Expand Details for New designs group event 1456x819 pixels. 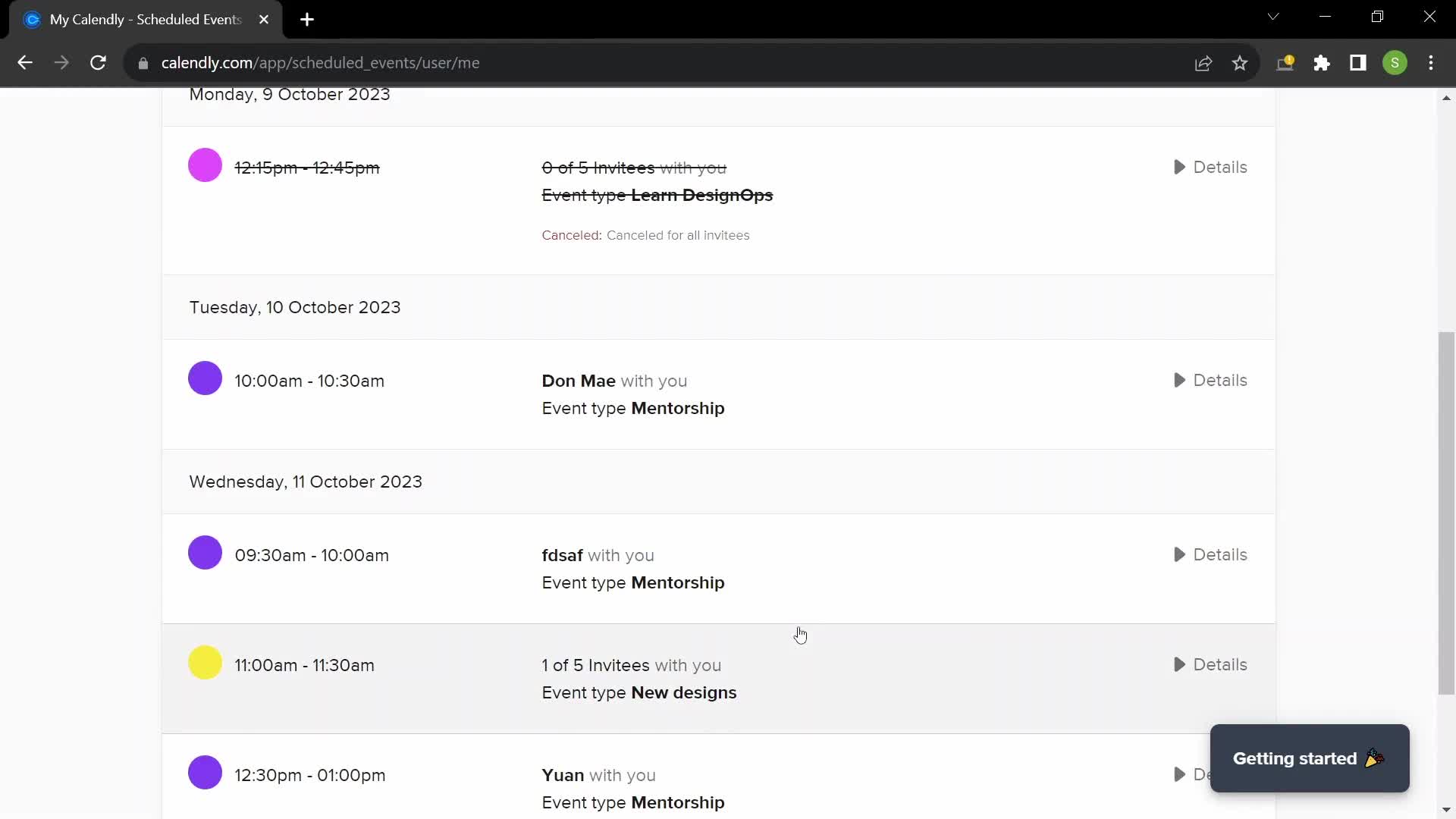1210,664
